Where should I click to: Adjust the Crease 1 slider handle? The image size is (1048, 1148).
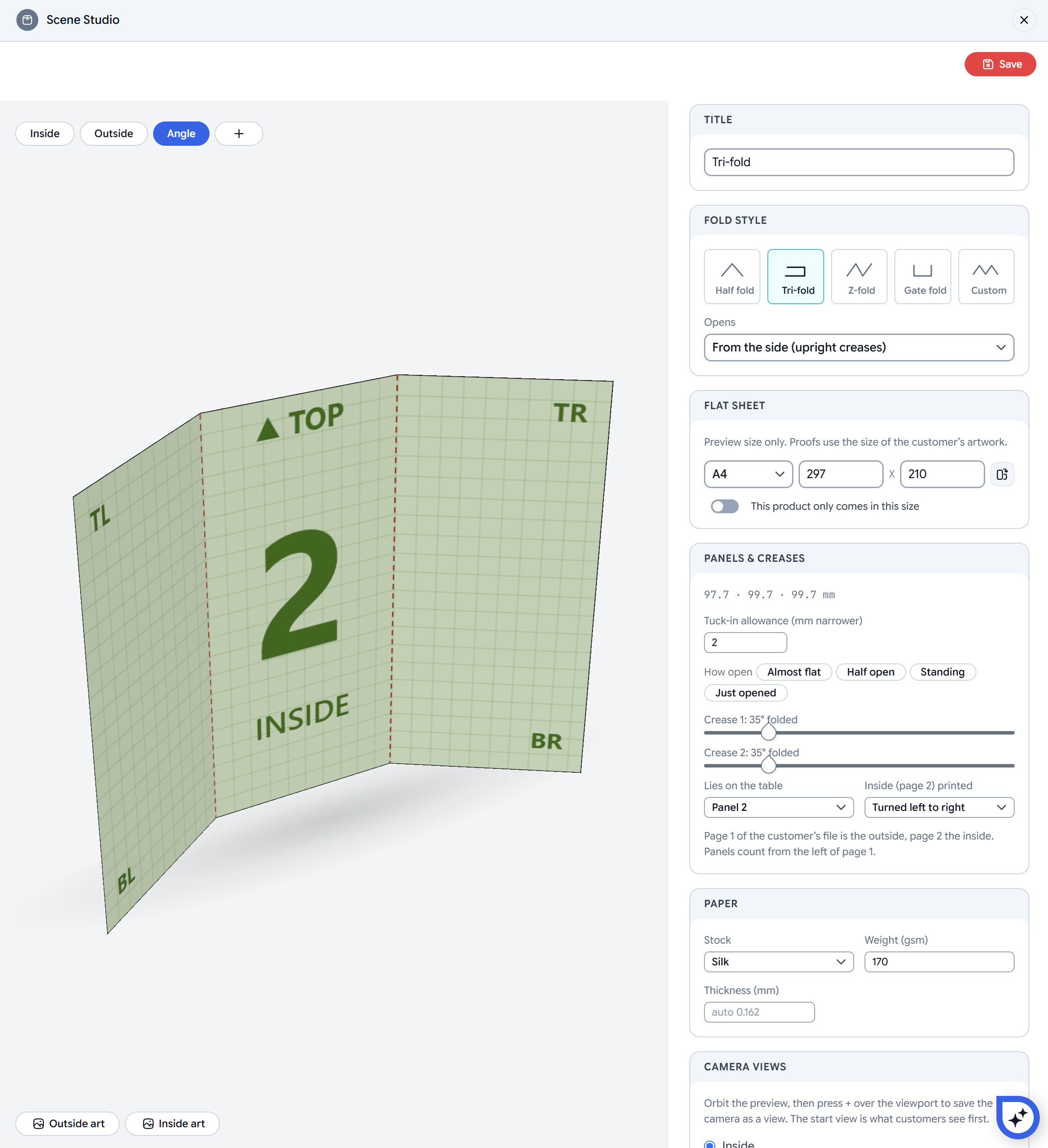(x=769, y=732)
